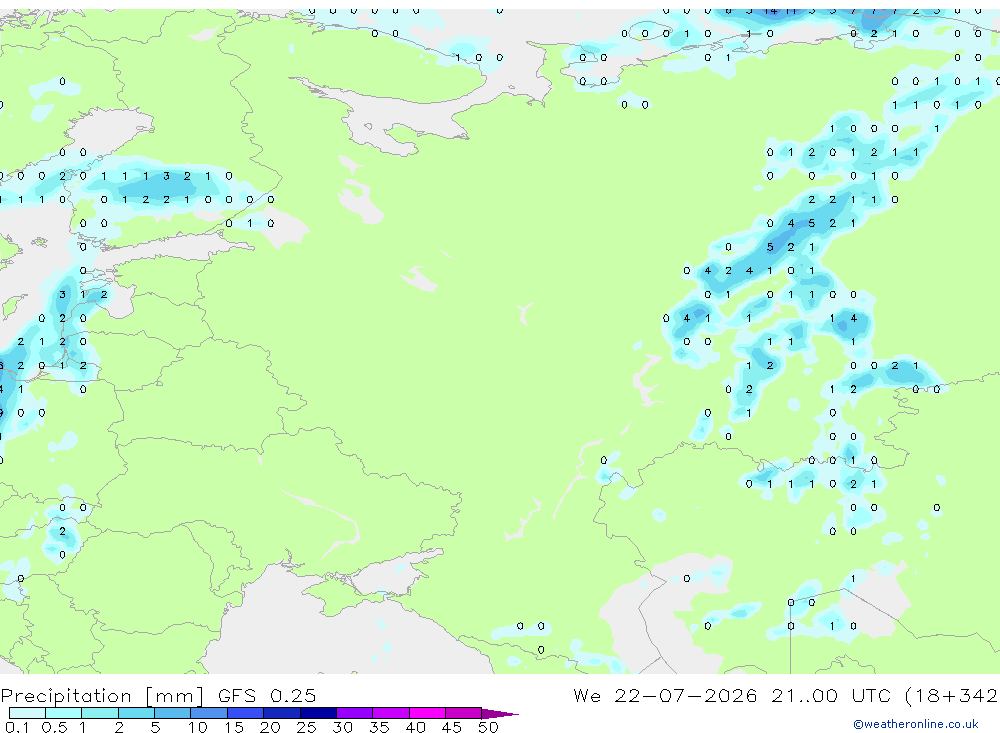Click the 10–15 mm legend swatch
The width and height of the screenshot is (1000, 733).
click(209, 713)
